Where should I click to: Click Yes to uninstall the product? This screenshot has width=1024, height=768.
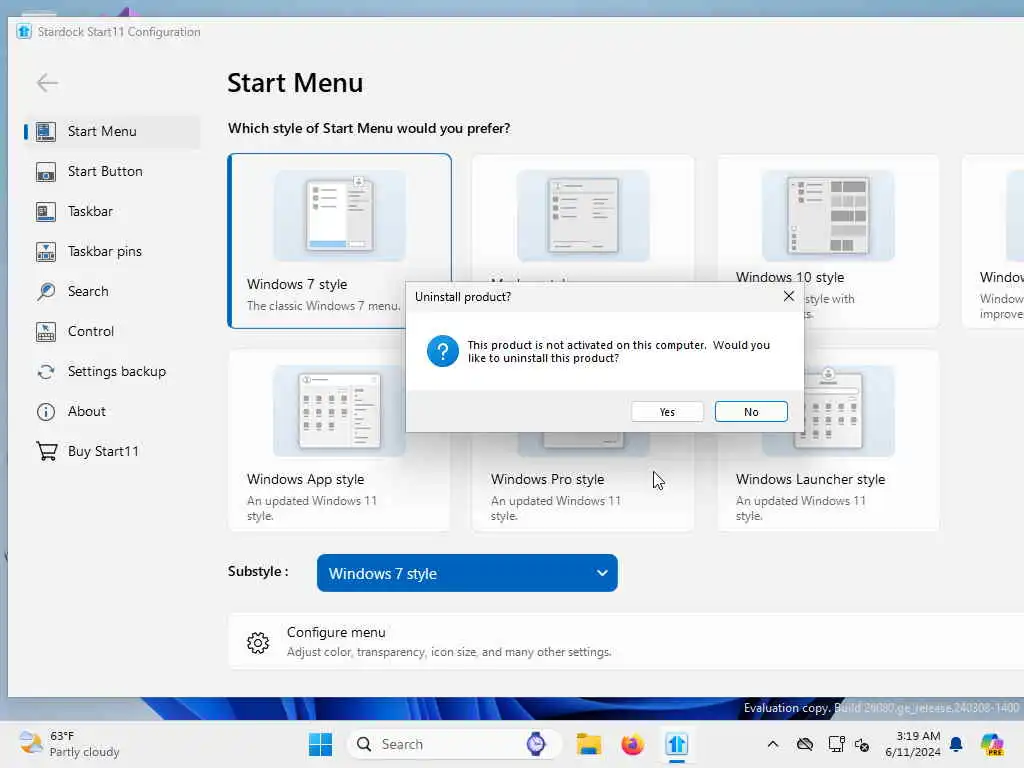(667, 412)
